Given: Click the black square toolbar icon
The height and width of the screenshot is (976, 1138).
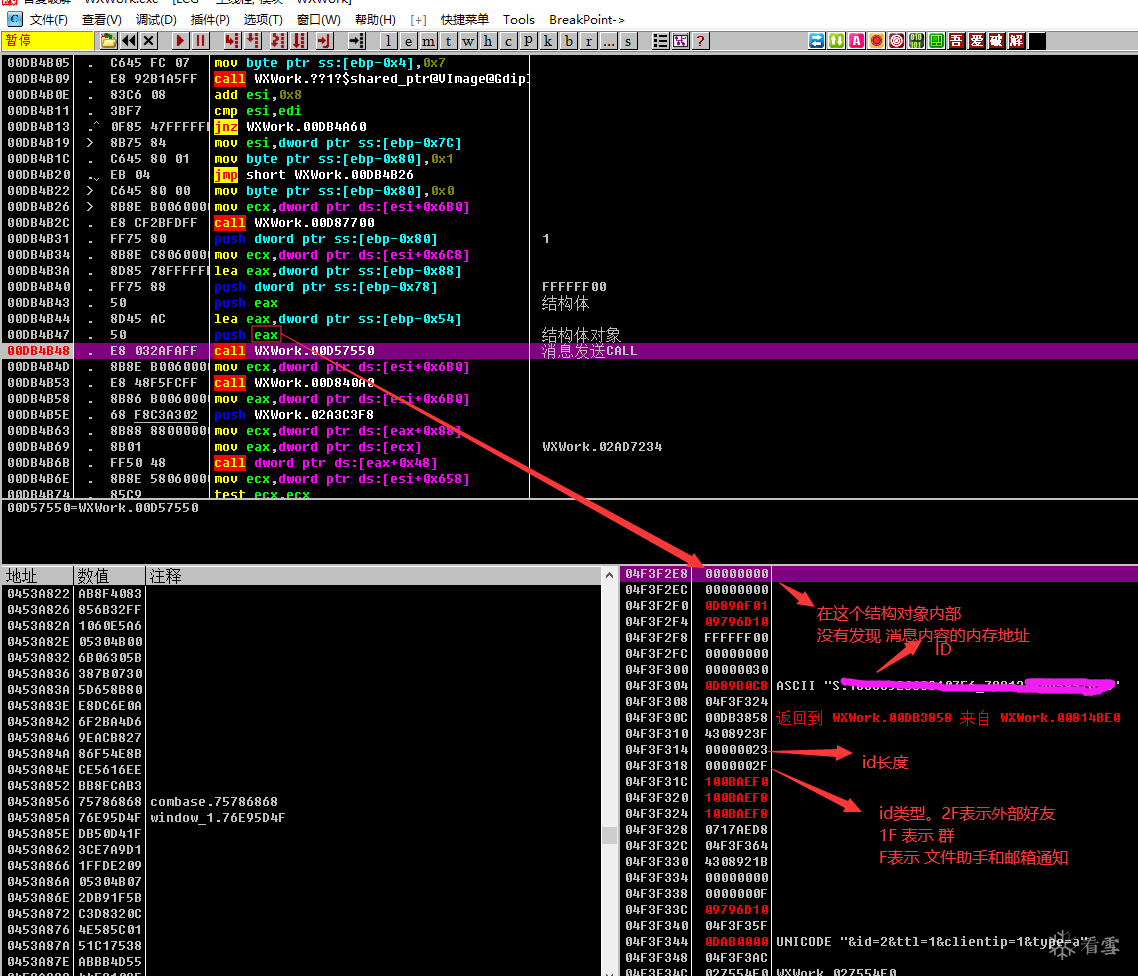Looking at the screenshot, I should [1037, 41].
